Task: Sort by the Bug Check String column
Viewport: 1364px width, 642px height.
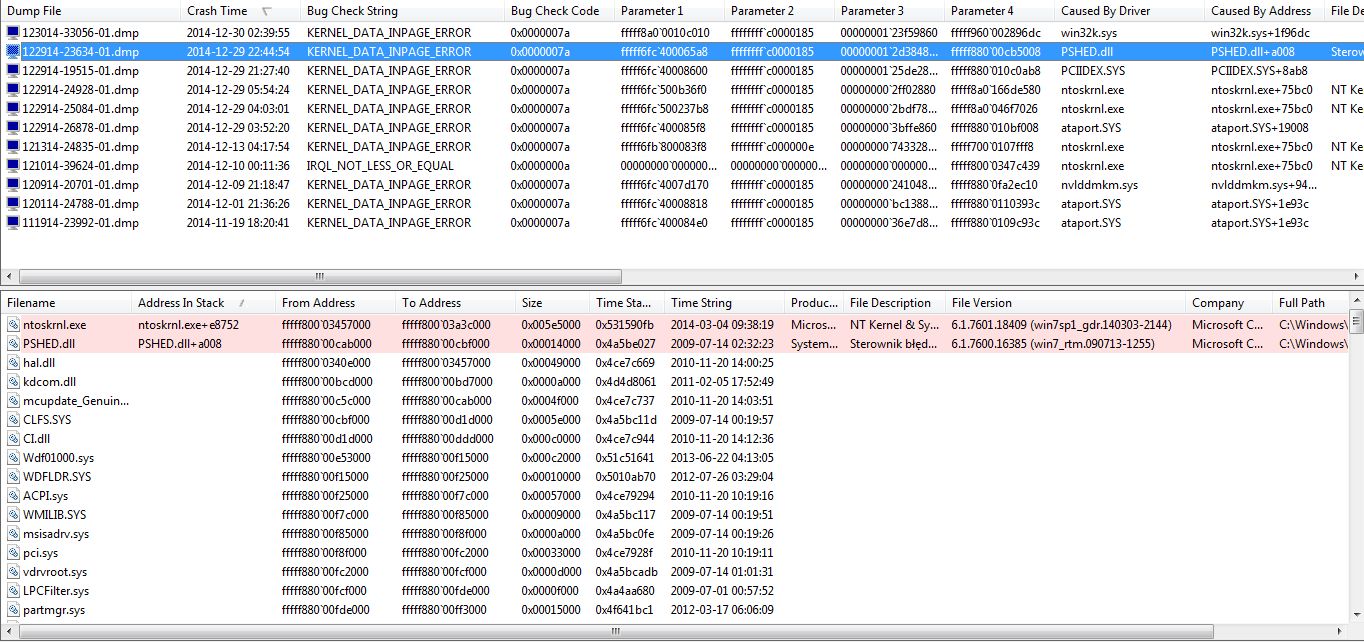Action: pos(360,10)
